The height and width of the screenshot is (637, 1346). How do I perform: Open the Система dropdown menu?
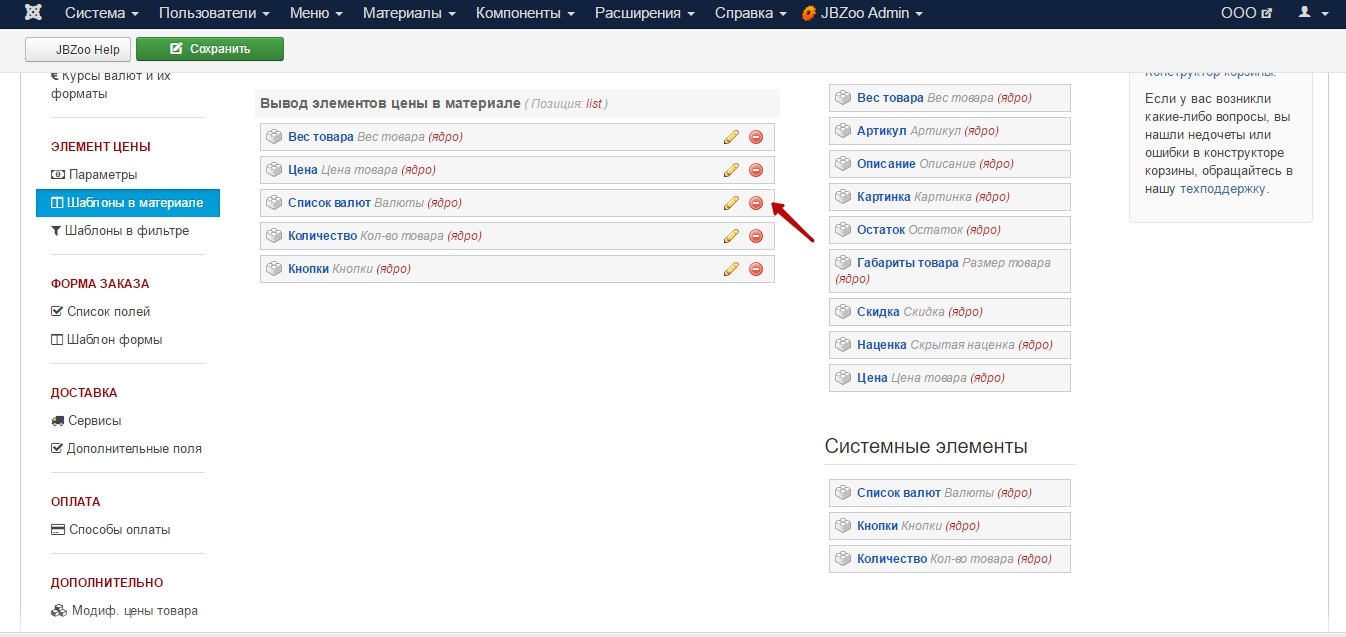(101, 13)
